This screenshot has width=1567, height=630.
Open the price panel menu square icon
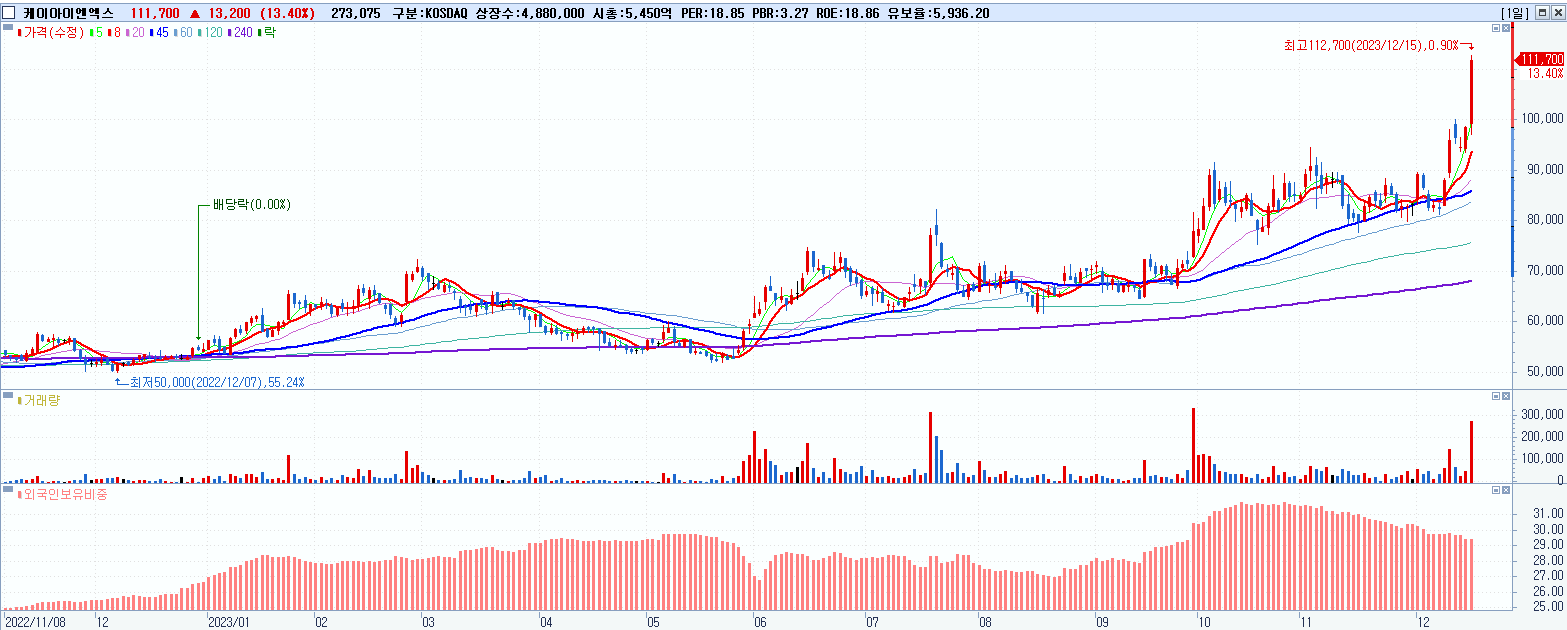[x=8, y=29]
